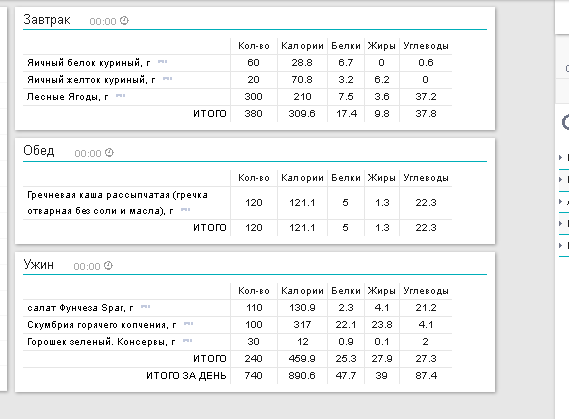Open note icon next to Яичный белок куриный

coord(163,62)
